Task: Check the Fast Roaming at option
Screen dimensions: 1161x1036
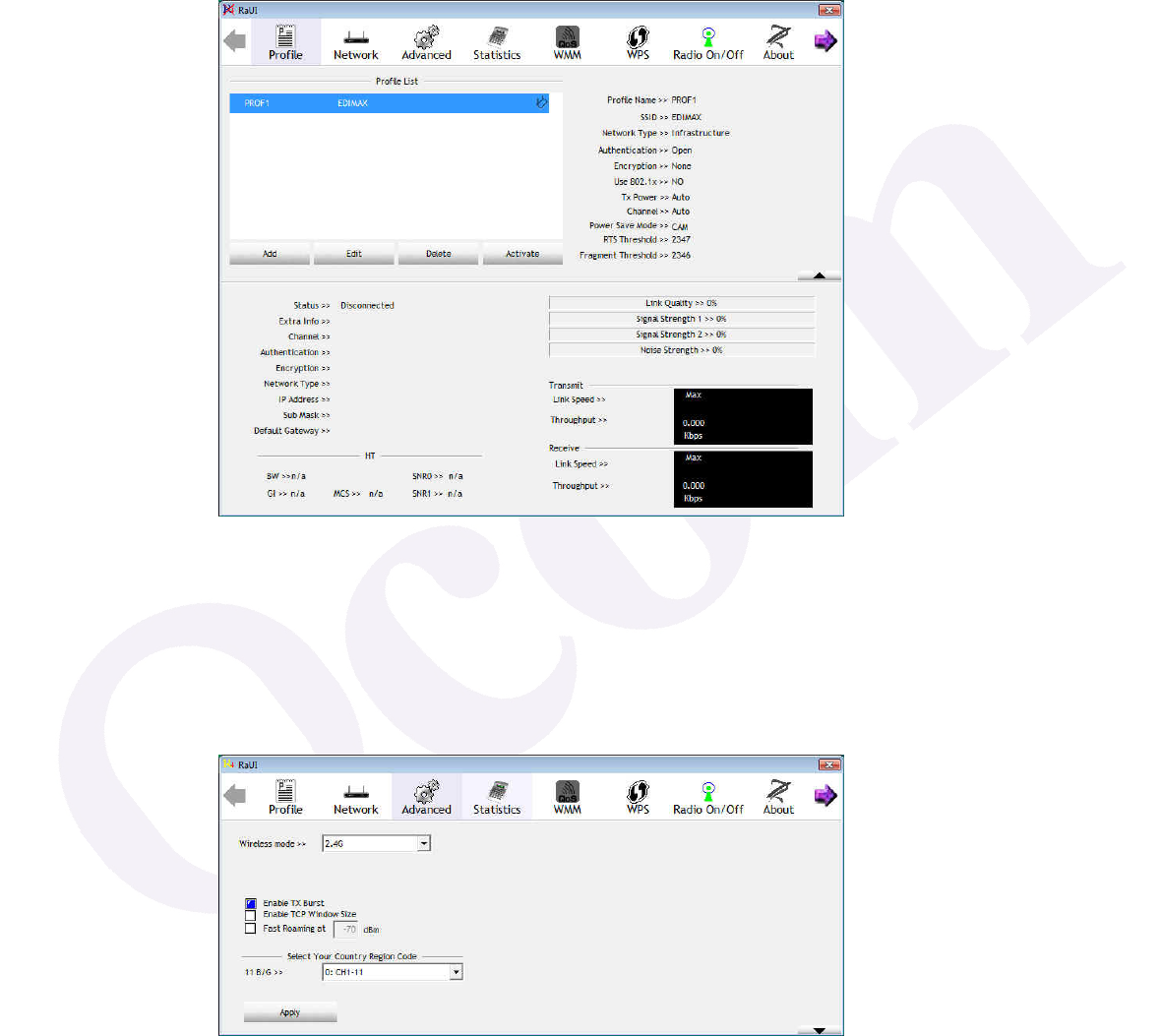Action: tap(250, 929)
